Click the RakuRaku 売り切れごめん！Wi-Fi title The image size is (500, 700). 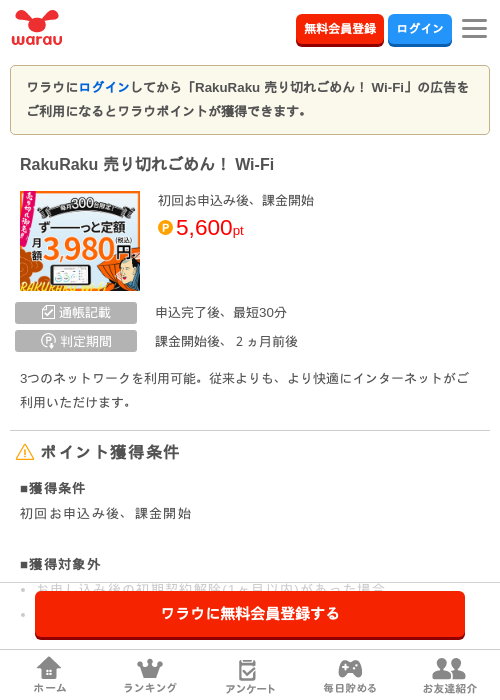[x=147, y=164]
